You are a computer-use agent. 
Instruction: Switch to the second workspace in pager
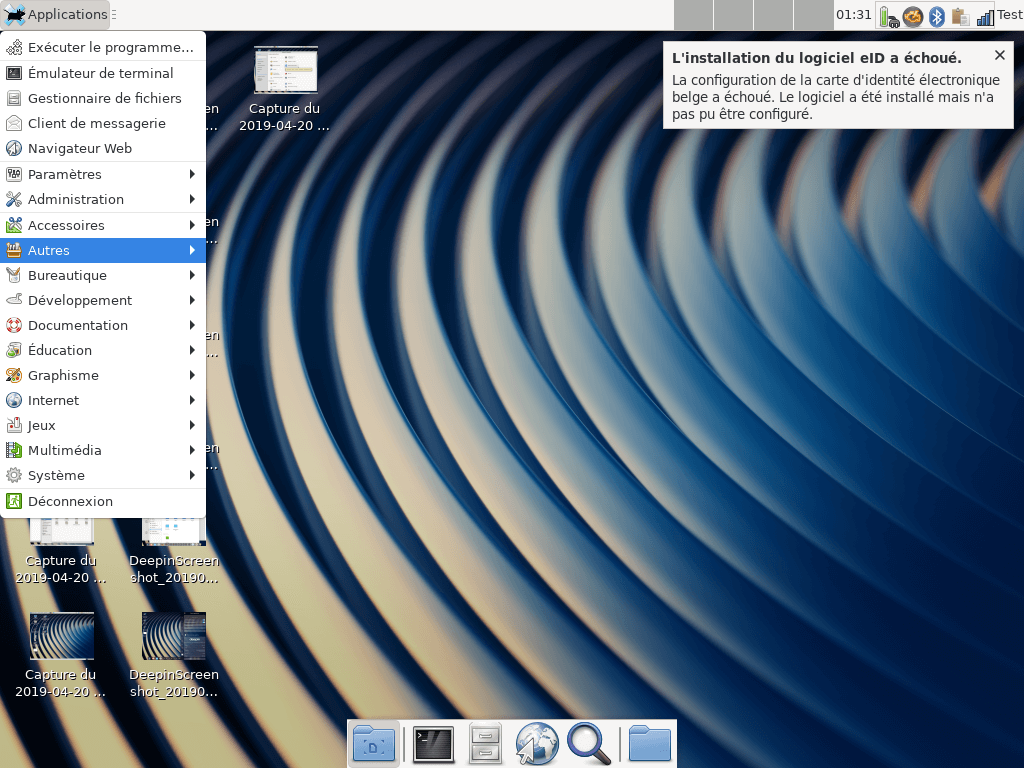(x=733, y=15)
